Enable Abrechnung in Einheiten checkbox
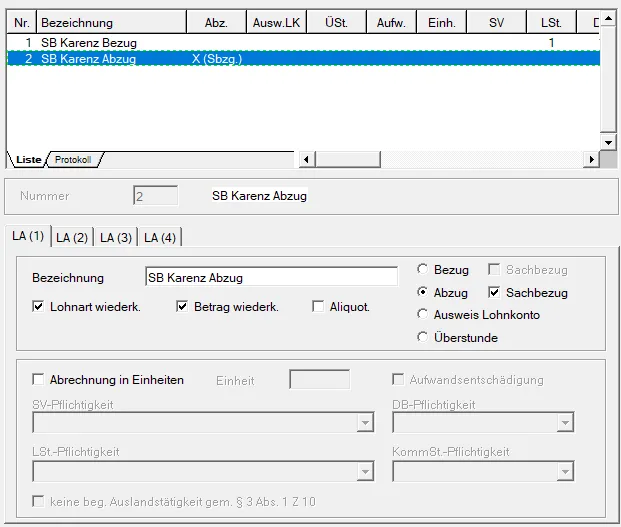Screen dimensions: 621x527 (38, 379)
